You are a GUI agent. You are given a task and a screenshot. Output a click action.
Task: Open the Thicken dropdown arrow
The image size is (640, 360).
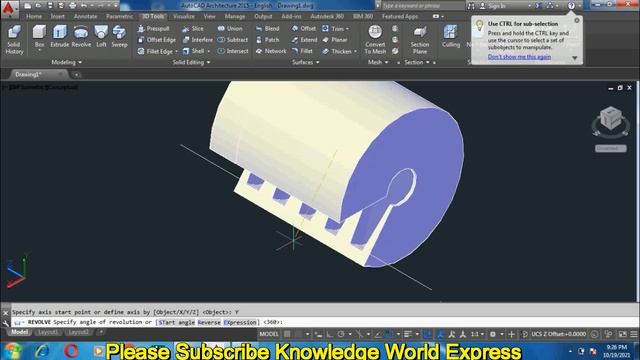click(x=355, y=52)
